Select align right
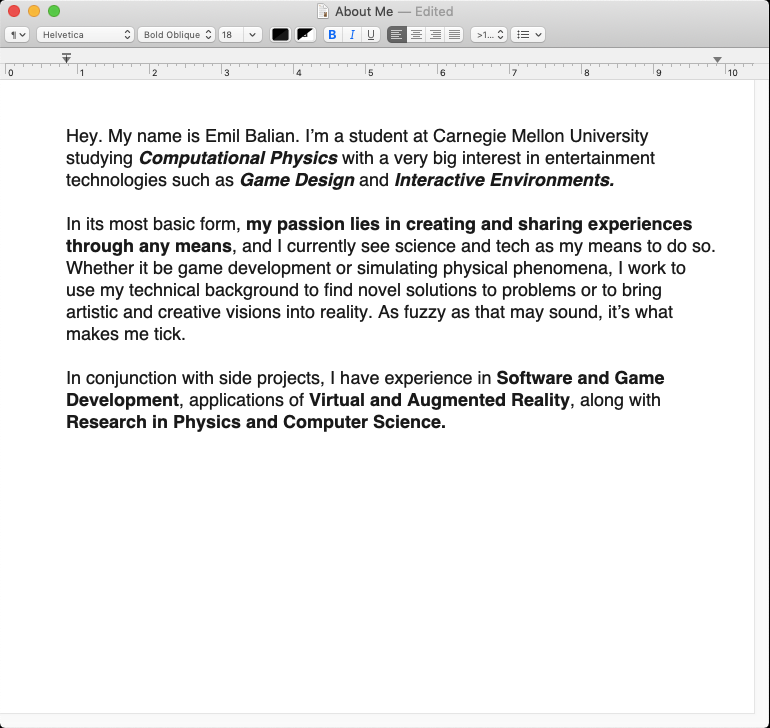Screen dimensions: 770x728 coord(435,34)
